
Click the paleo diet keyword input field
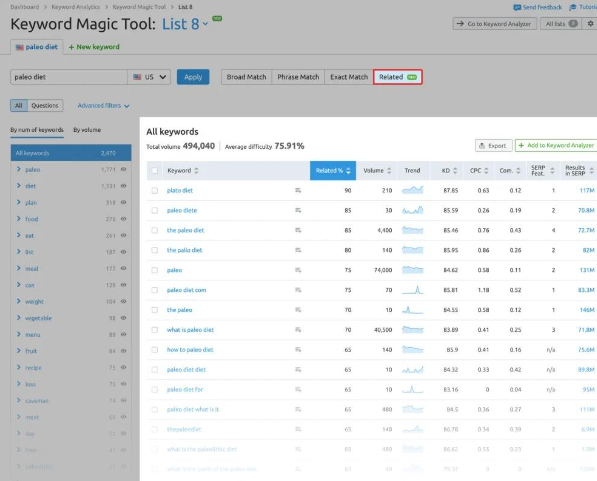click(x=69, y=77)
